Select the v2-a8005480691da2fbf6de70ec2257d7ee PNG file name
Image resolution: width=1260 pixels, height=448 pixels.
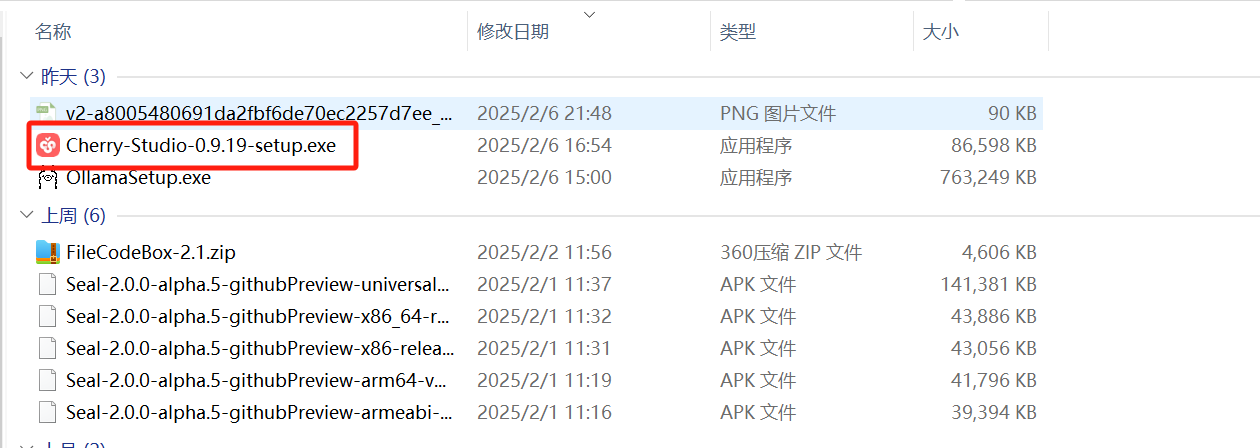click(x=258, y=113)
